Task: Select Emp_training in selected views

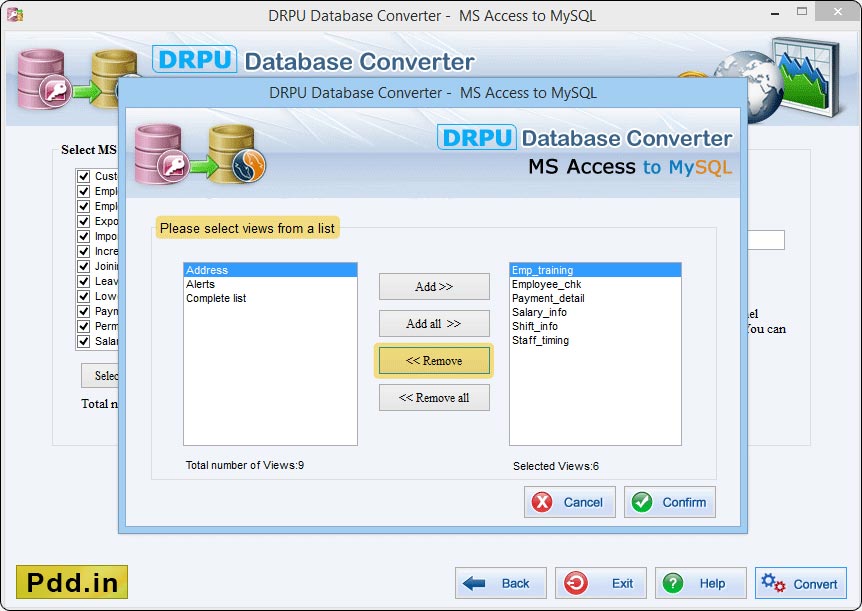Action: pyautogui.click(x=595, y=270)
